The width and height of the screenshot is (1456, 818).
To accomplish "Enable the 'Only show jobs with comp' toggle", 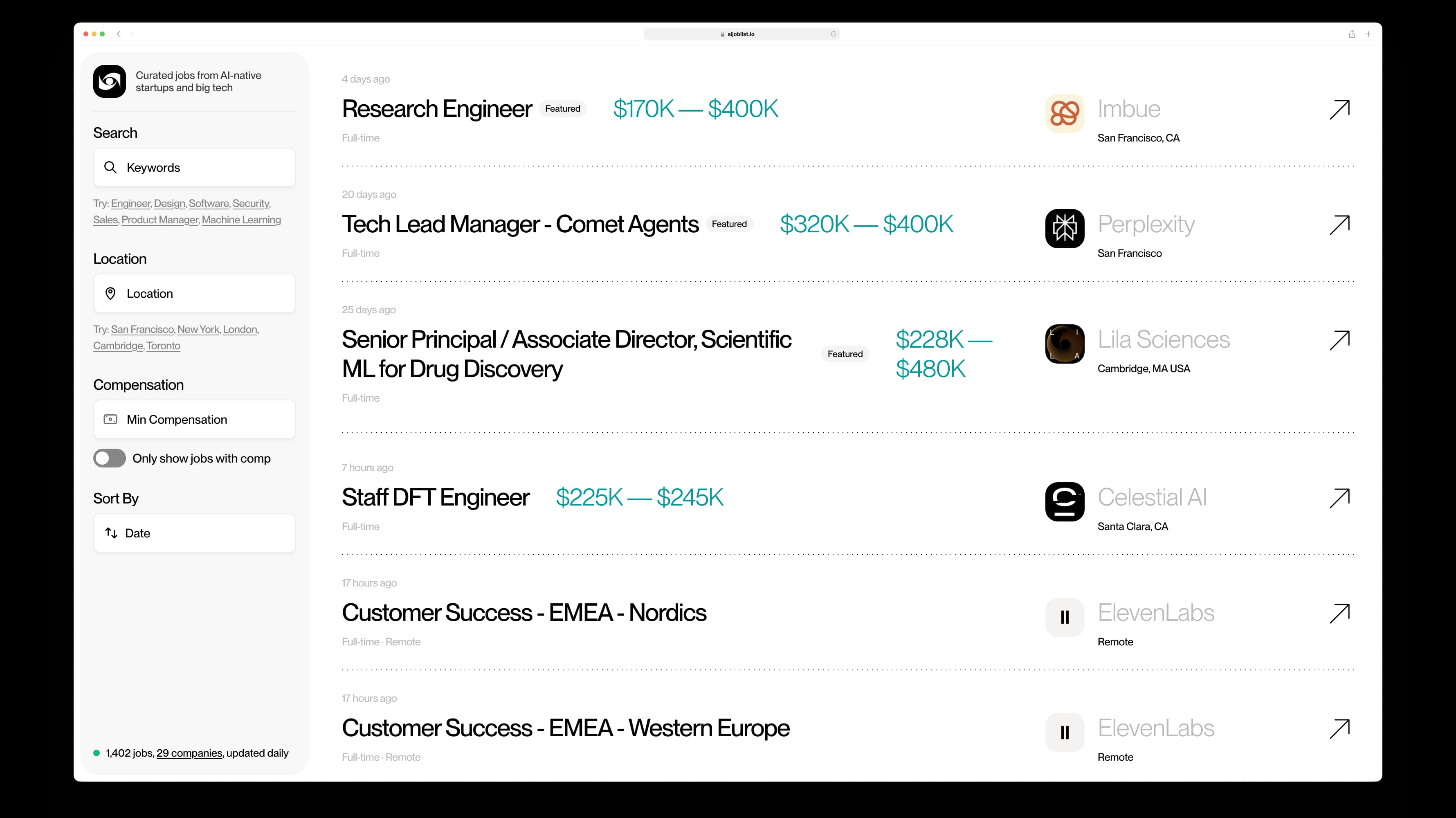I will [109, 458].
